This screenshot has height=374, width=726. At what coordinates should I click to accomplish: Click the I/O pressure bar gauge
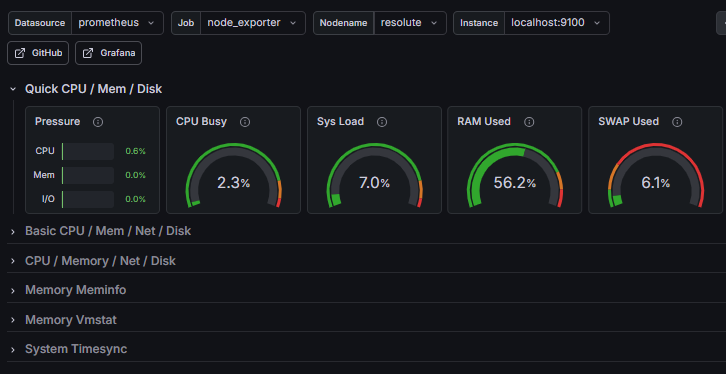[x=88, y=199]
